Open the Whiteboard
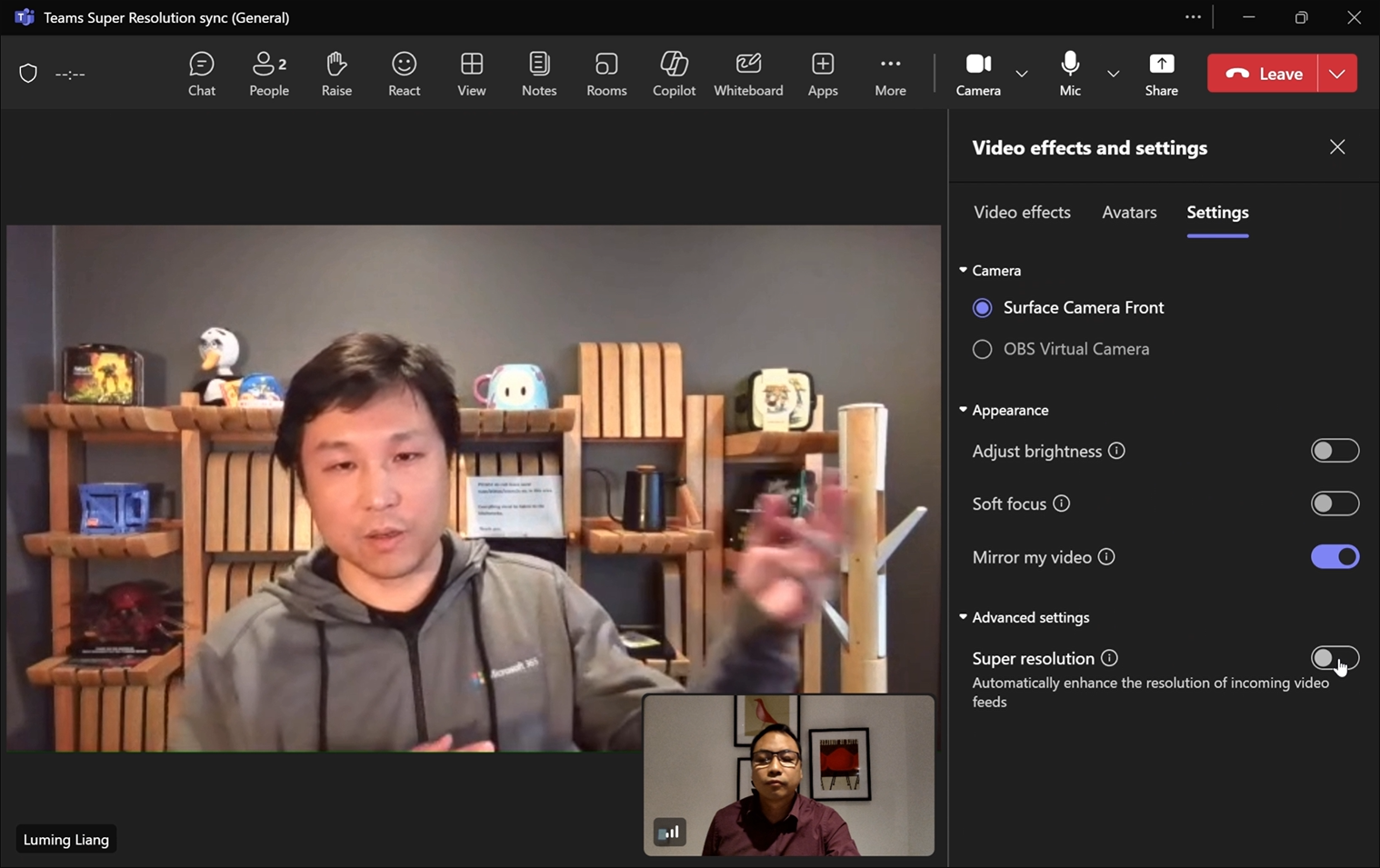 (x=748, y=74)
